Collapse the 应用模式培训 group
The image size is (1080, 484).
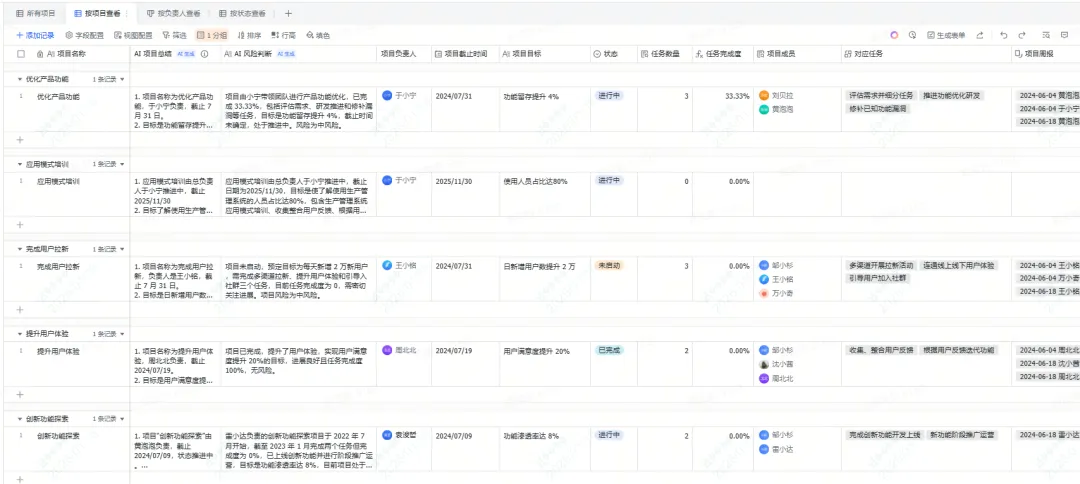click(20, 165)
